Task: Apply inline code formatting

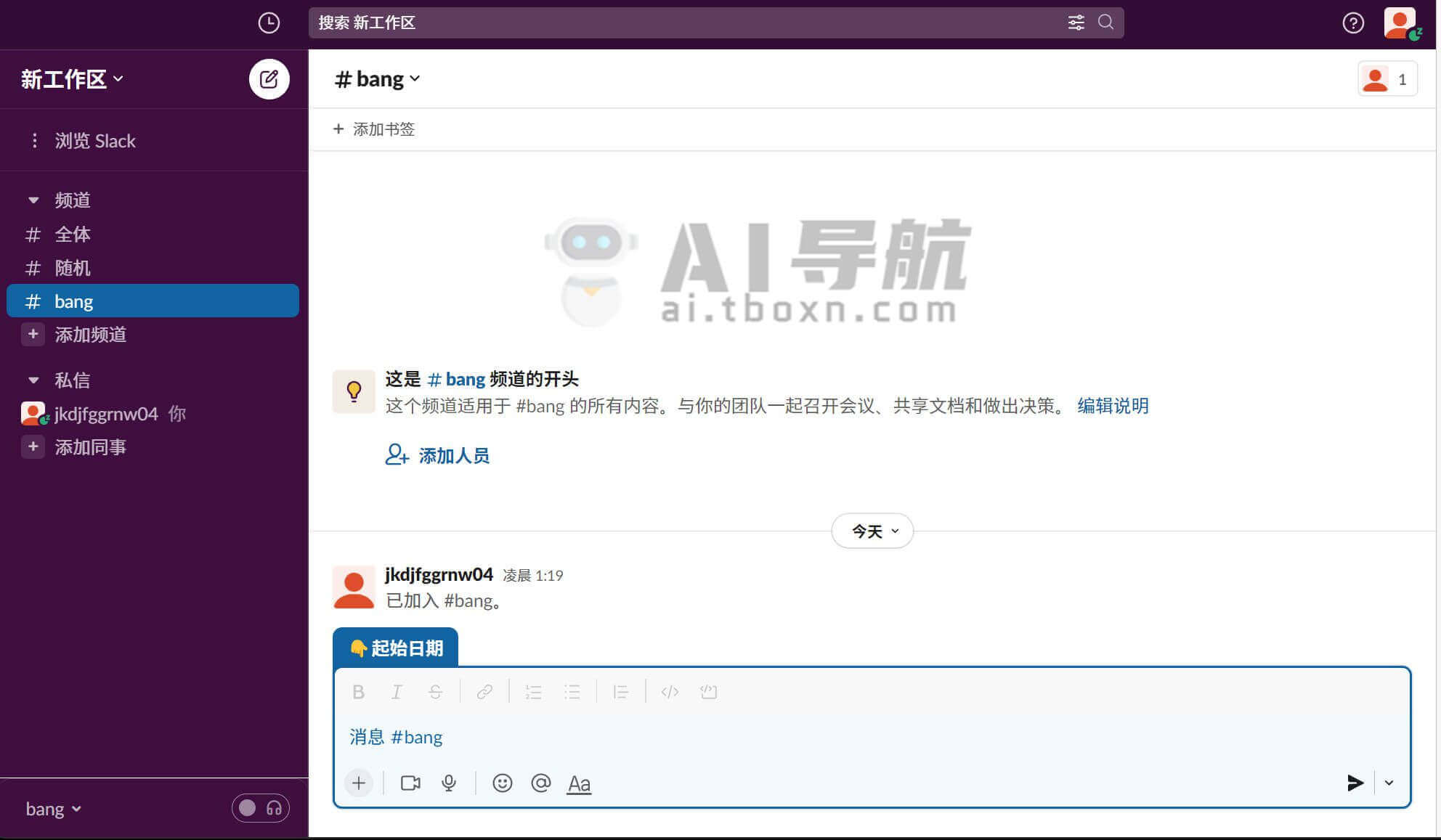Action: tap(670, 692)
